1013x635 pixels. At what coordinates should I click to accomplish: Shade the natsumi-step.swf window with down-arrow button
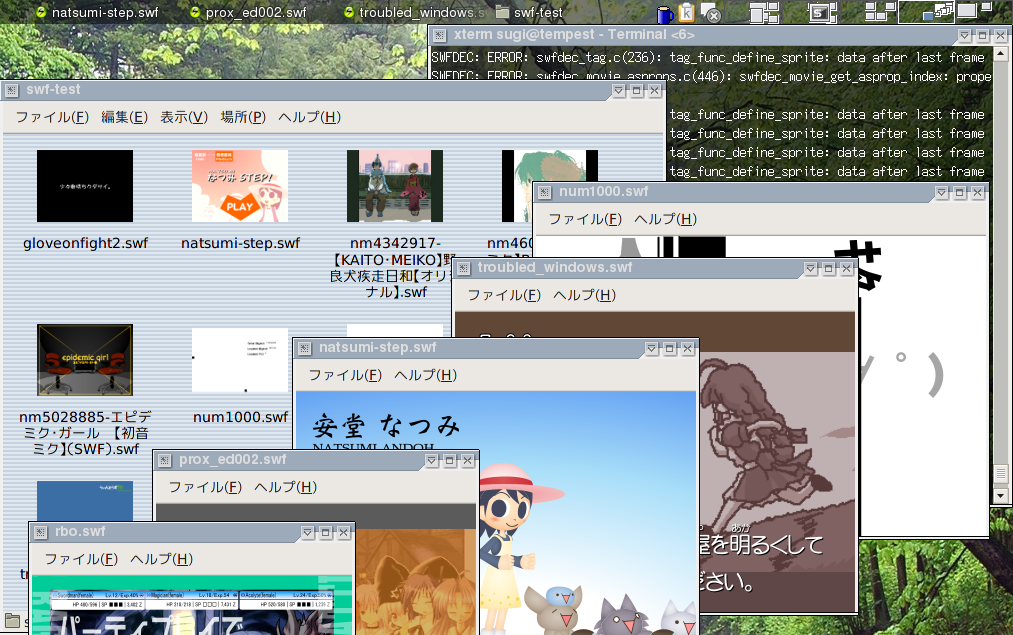(x=652, y=348)
